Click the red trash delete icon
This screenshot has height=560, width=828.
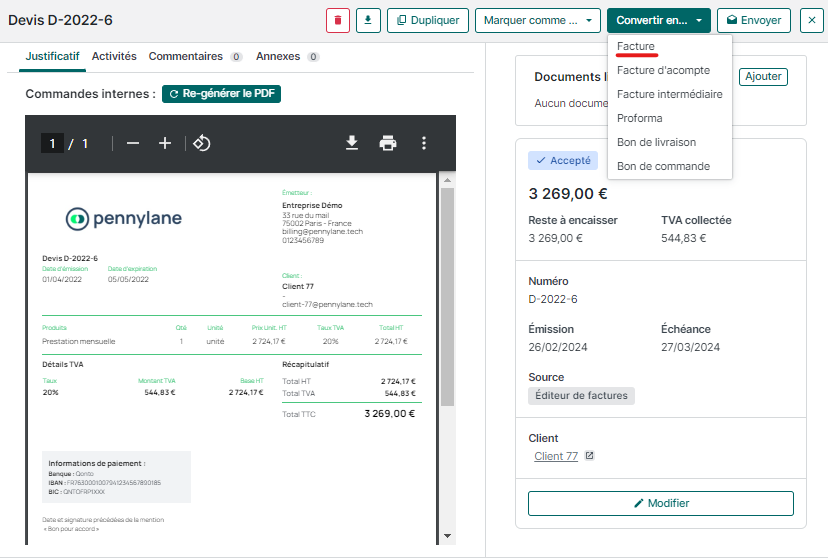(338, 20)
